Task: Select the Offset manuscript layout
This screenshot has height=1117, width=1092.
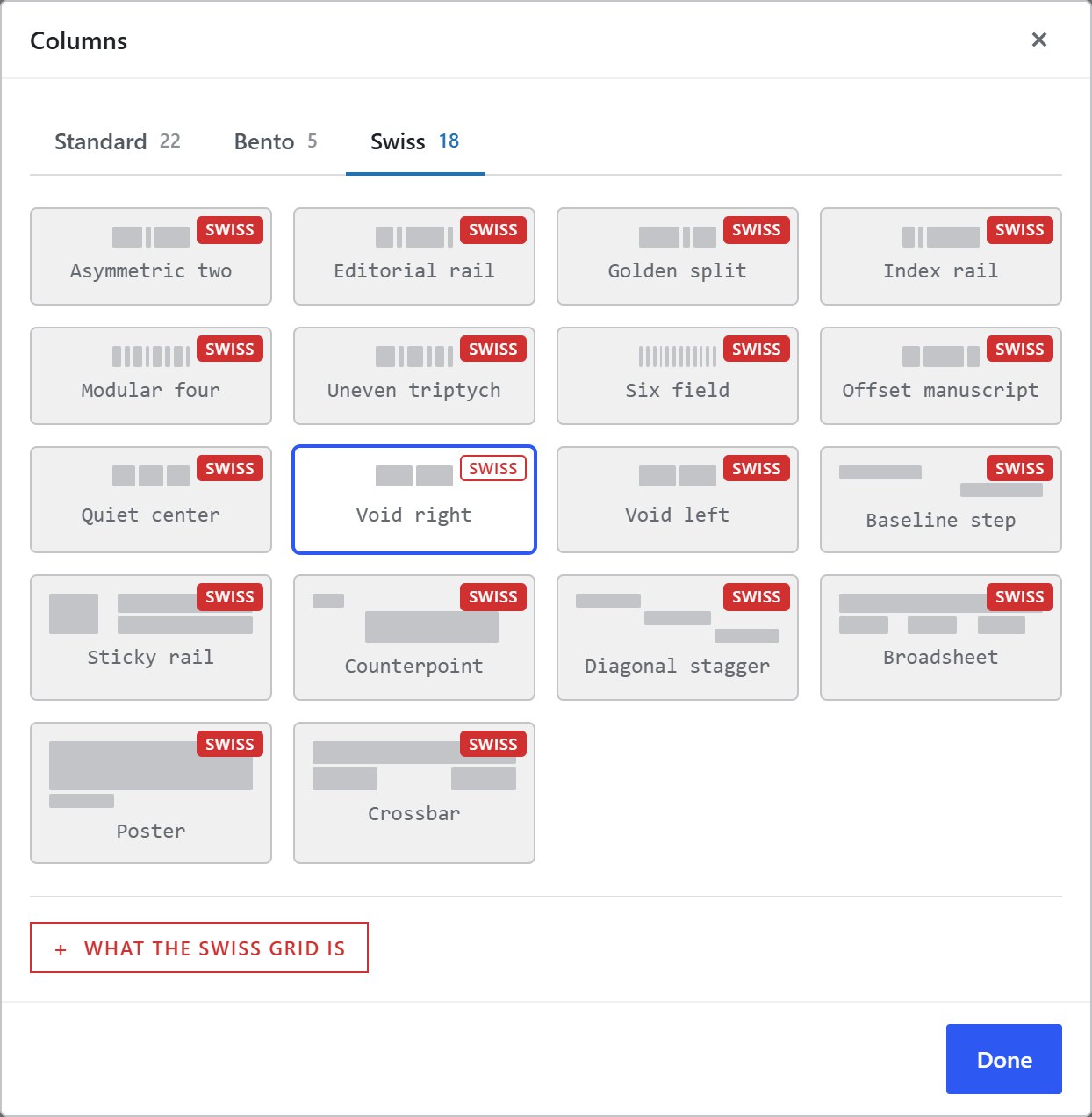Action: 941,376
